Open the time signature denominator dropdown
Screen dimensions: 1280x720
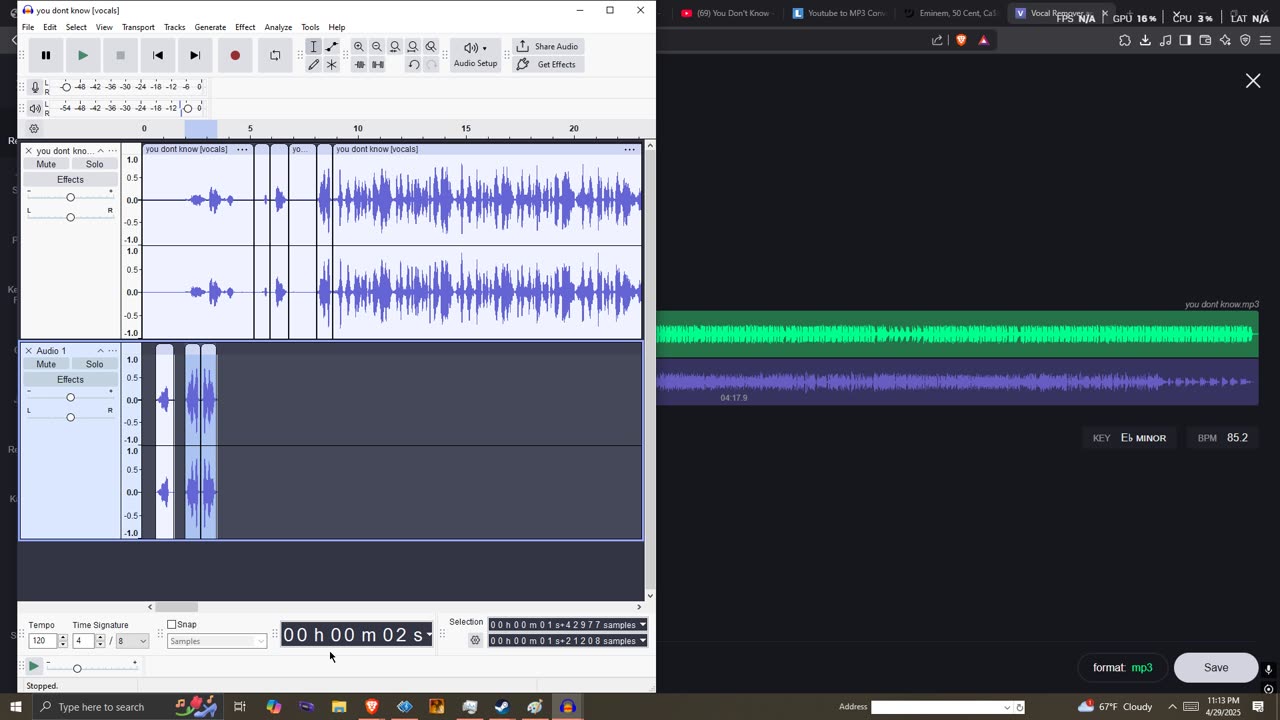(132, 641)
